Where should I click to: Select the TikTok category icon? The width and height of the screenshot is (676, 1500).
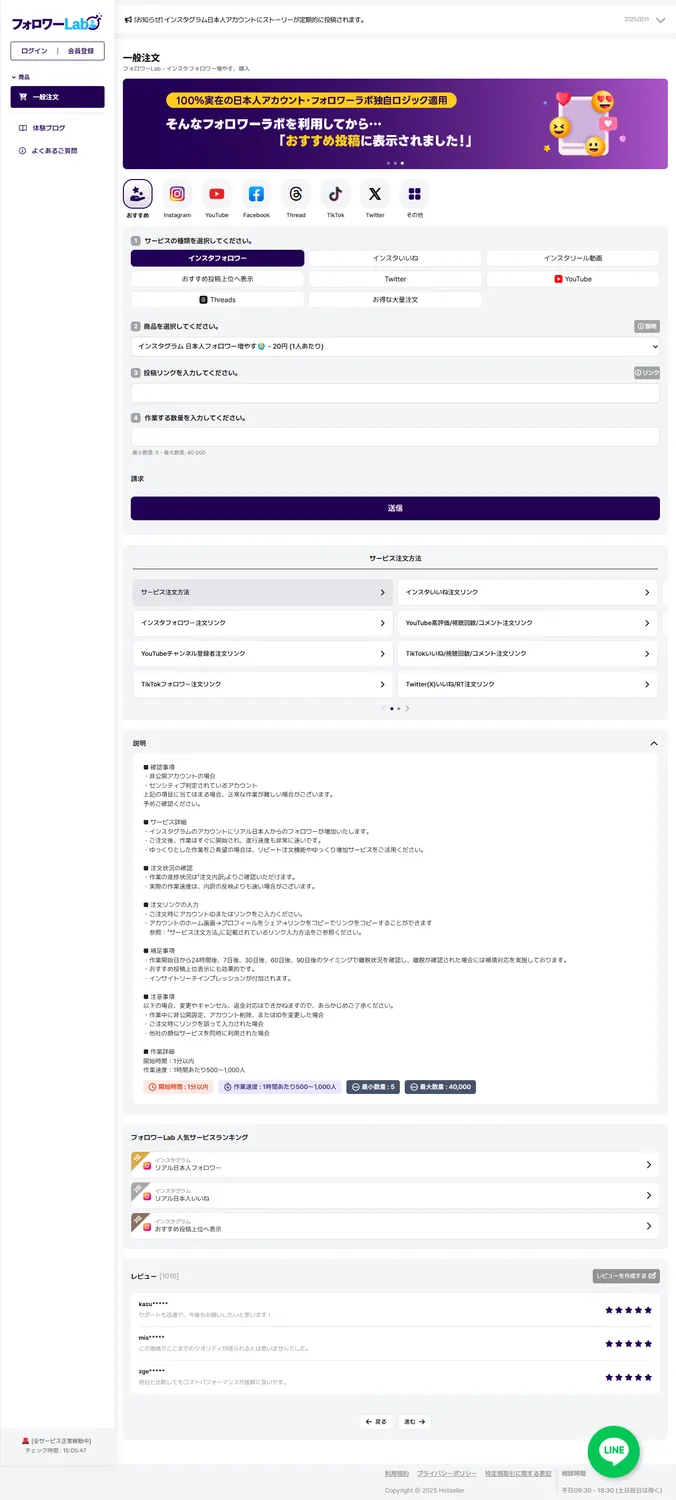(x=335, y=194)
